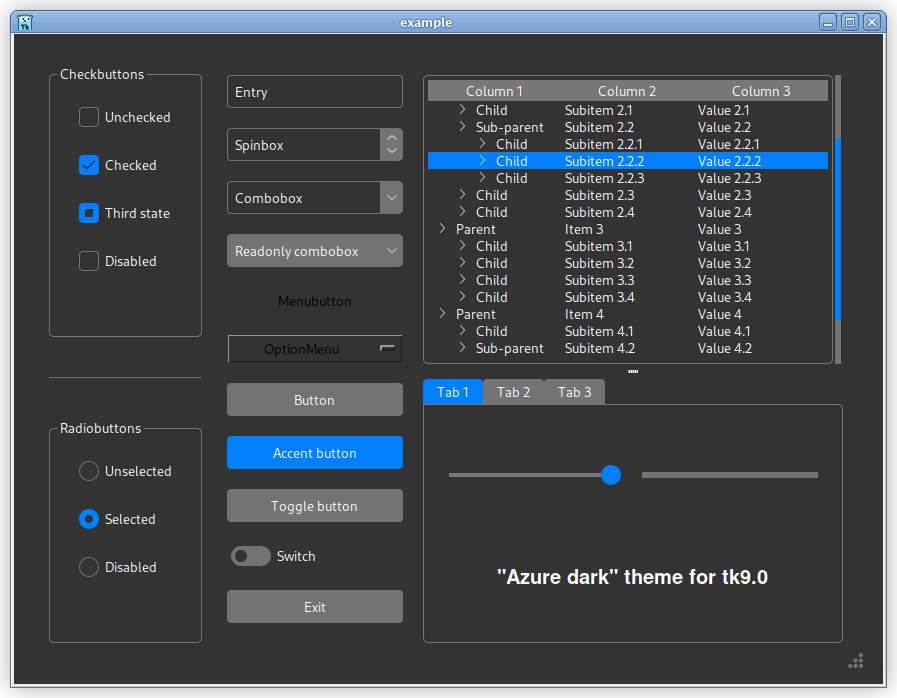The width and height of the screenshot is (897, 698).
Task: Click the Tk app icon in title bar
Action: click(25, 22)
